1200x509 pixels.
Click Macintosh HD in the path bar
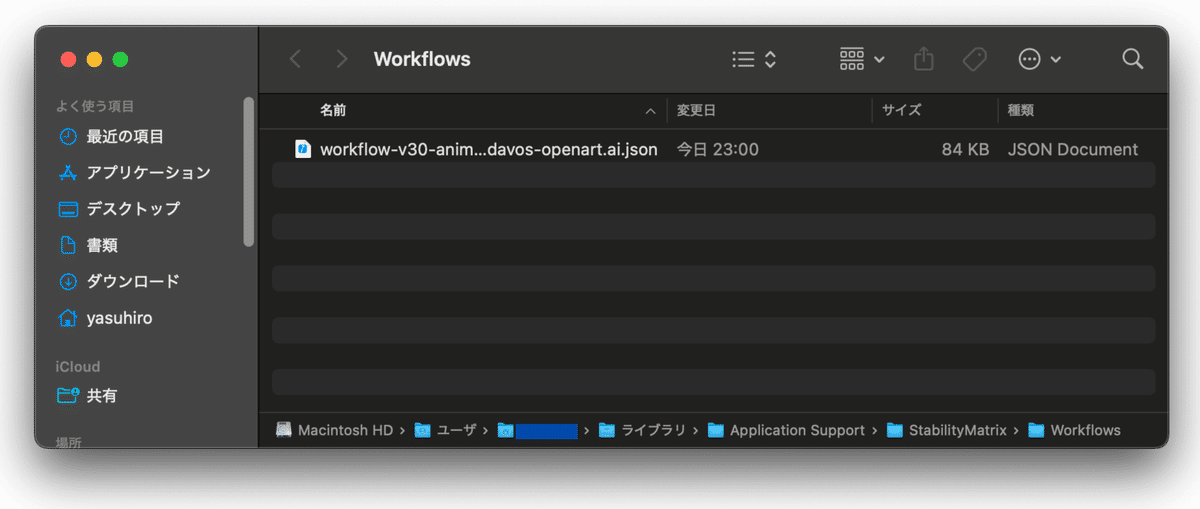(334, 430)
